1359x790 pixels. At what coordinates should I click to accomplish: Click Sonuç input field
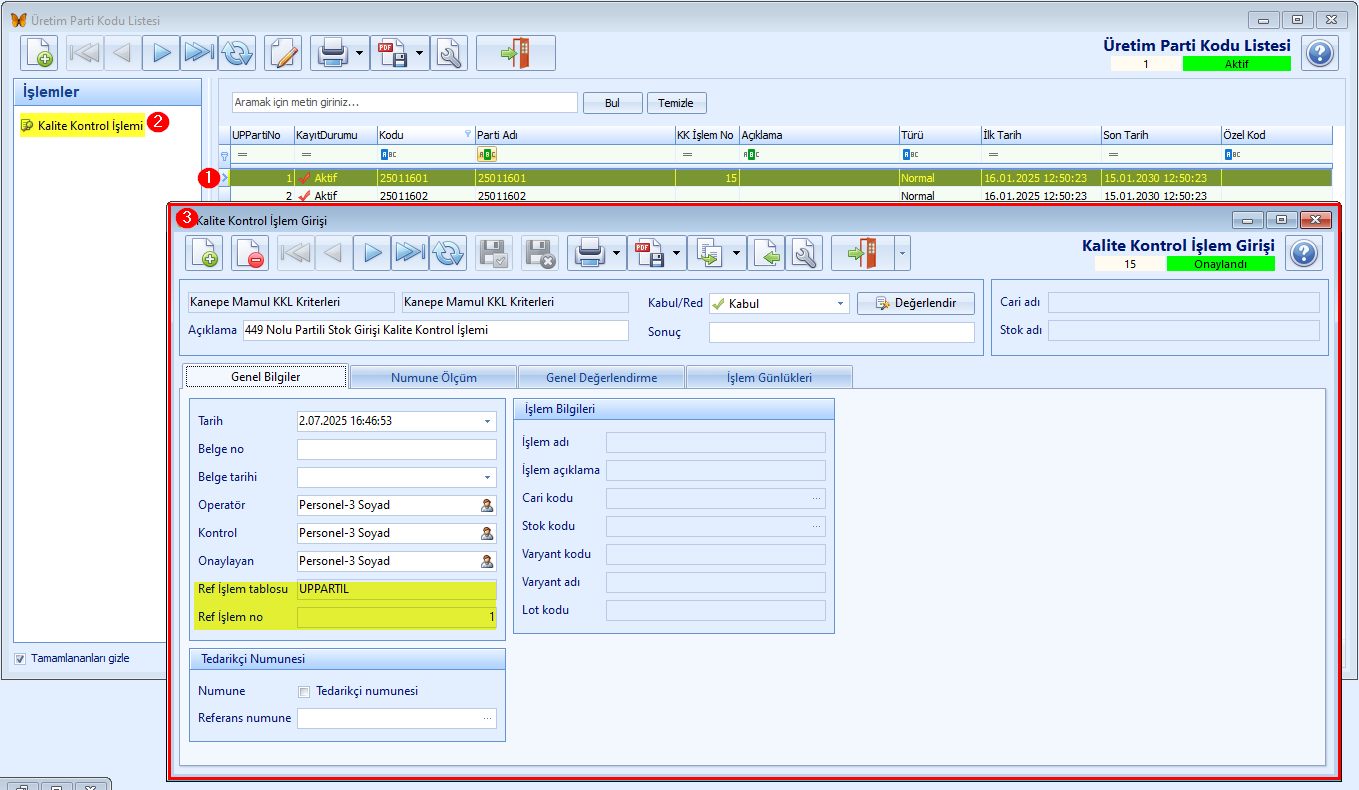point(841,332)
